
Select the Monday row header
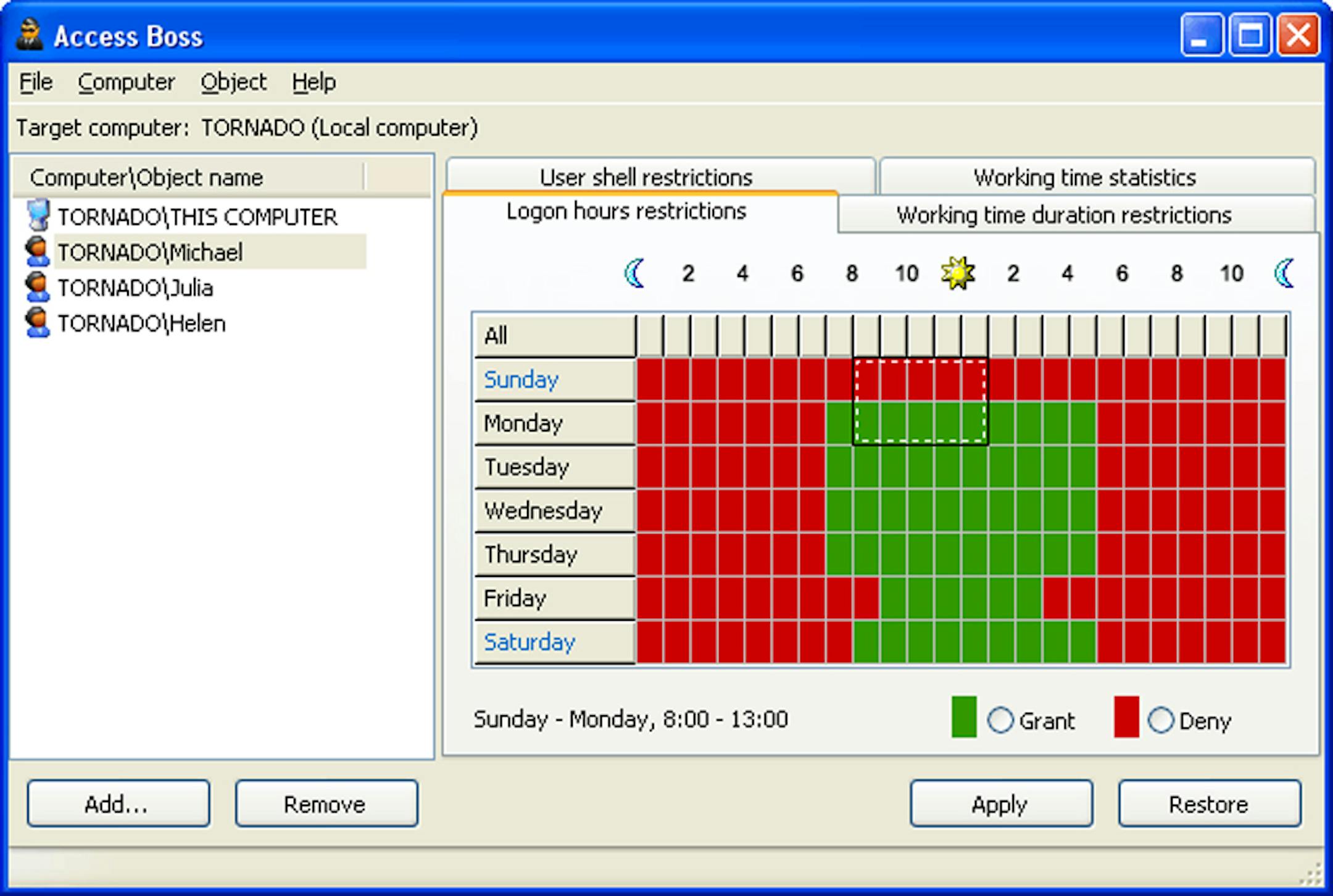pos(555,423)
